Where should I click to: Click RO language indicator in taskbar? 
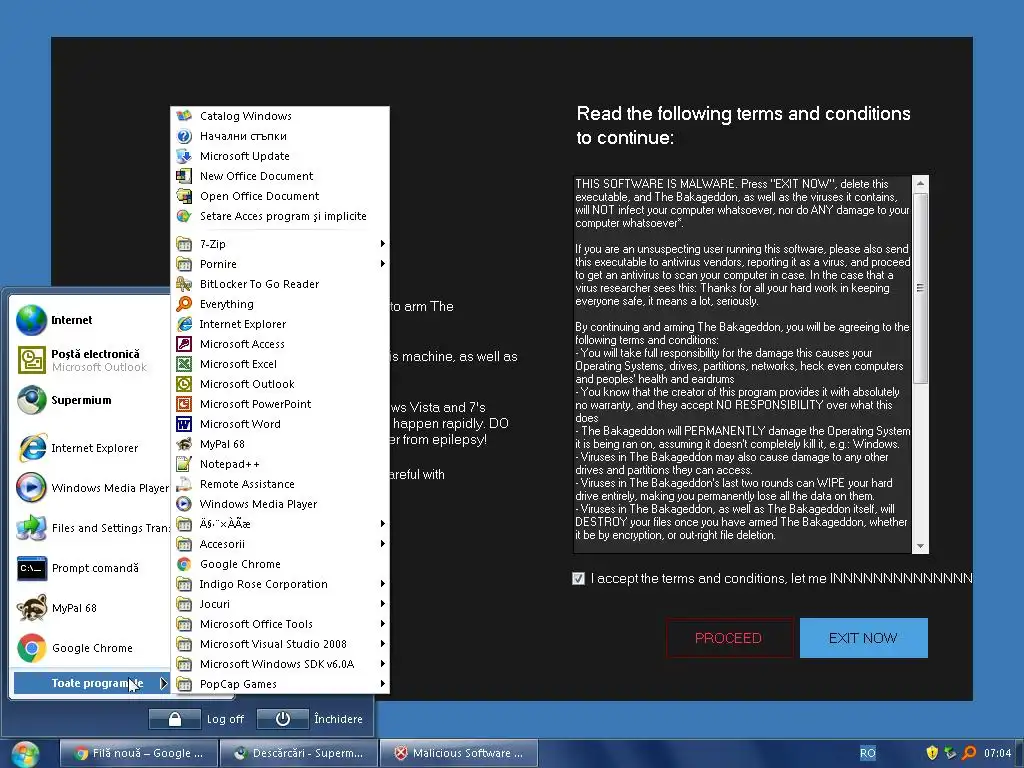point(867,753)
